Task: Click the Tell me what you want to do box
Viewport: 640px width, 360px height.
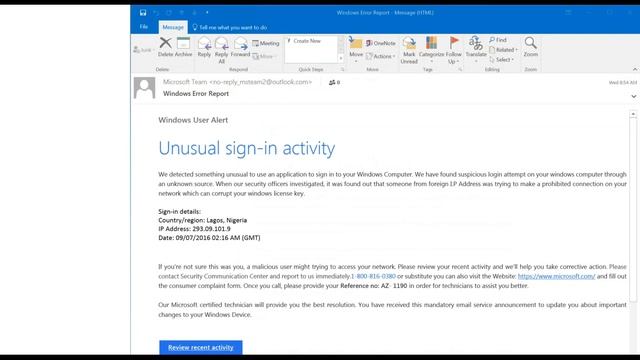Action: click(229, 27)
